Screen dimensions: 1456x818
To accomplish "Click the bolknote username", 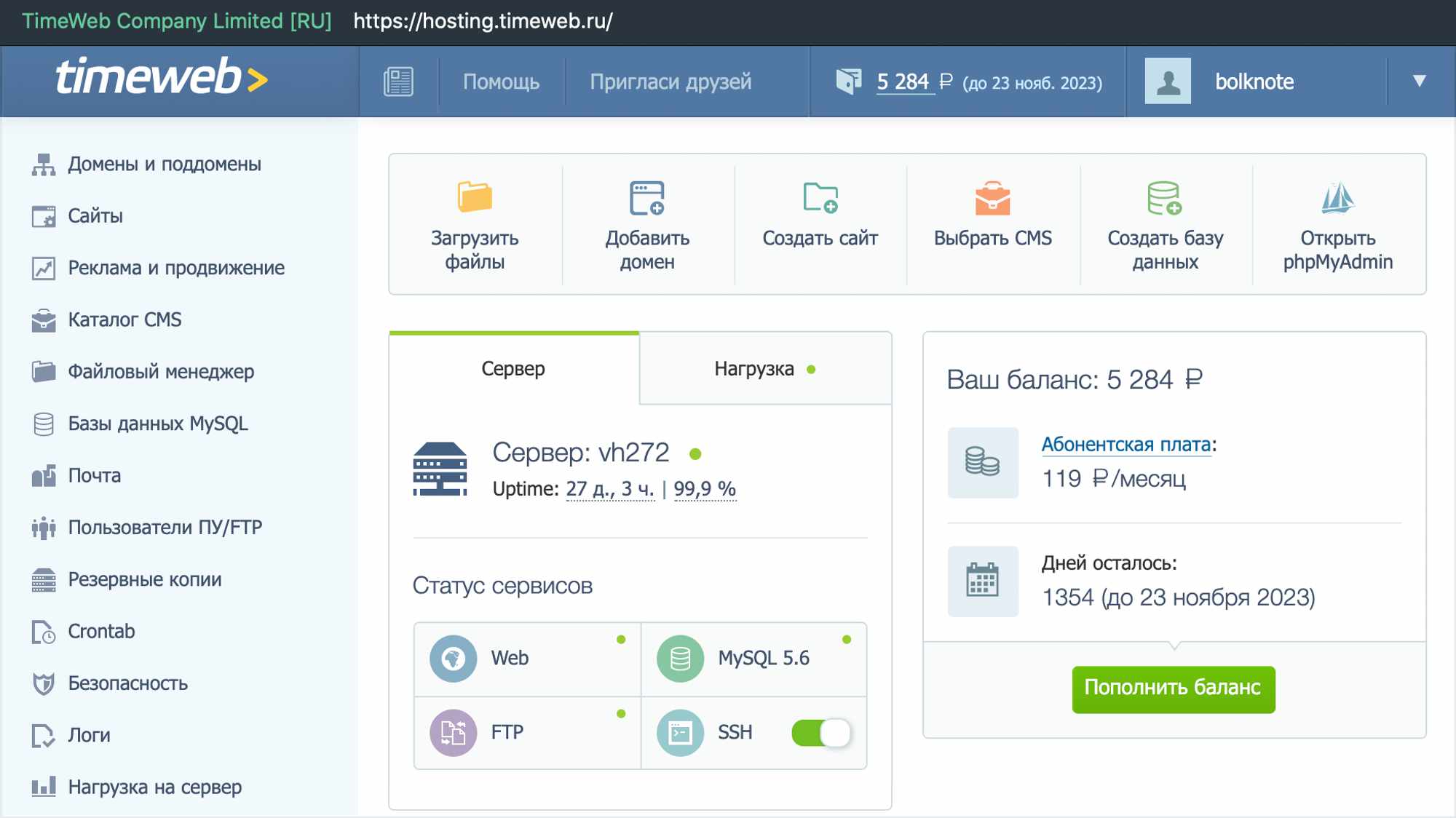I will [x=1254, y=82].
